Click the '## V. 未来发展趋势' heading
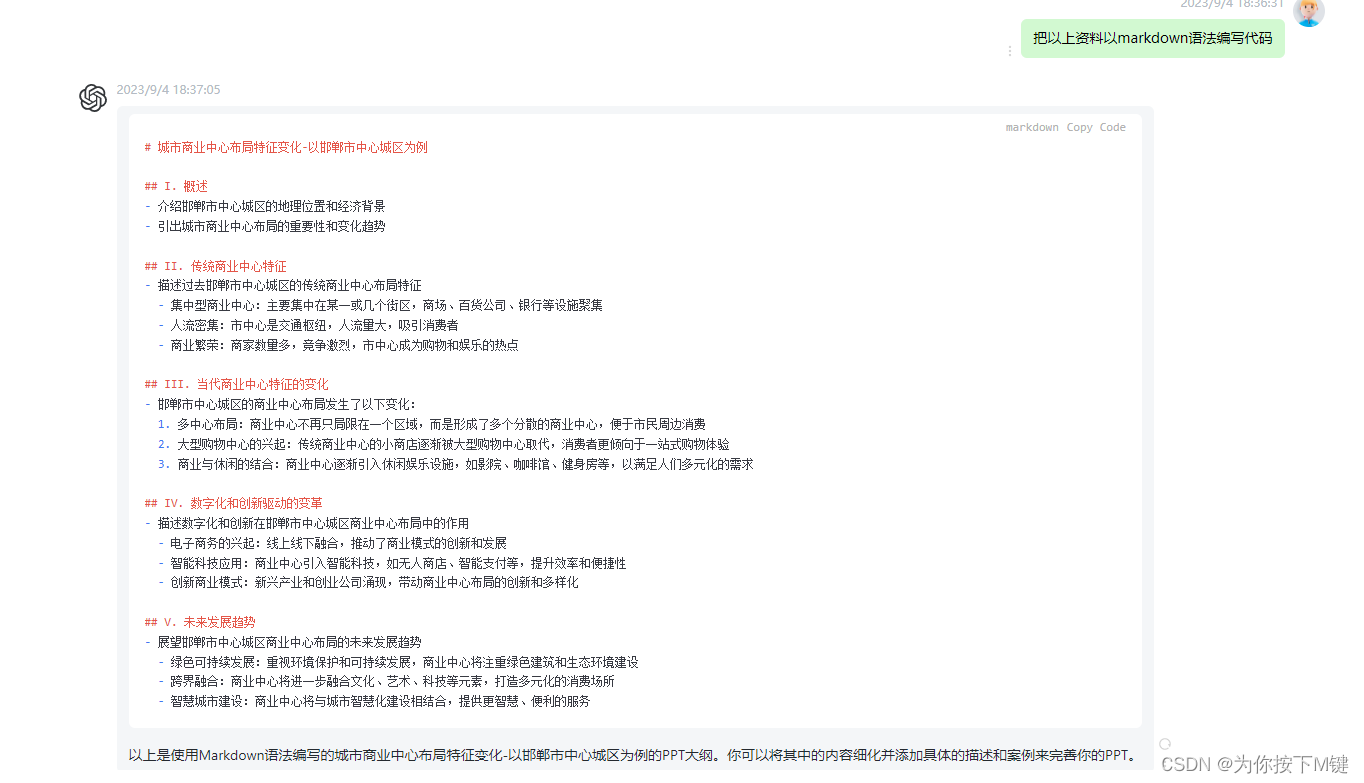 pos(200,622)
